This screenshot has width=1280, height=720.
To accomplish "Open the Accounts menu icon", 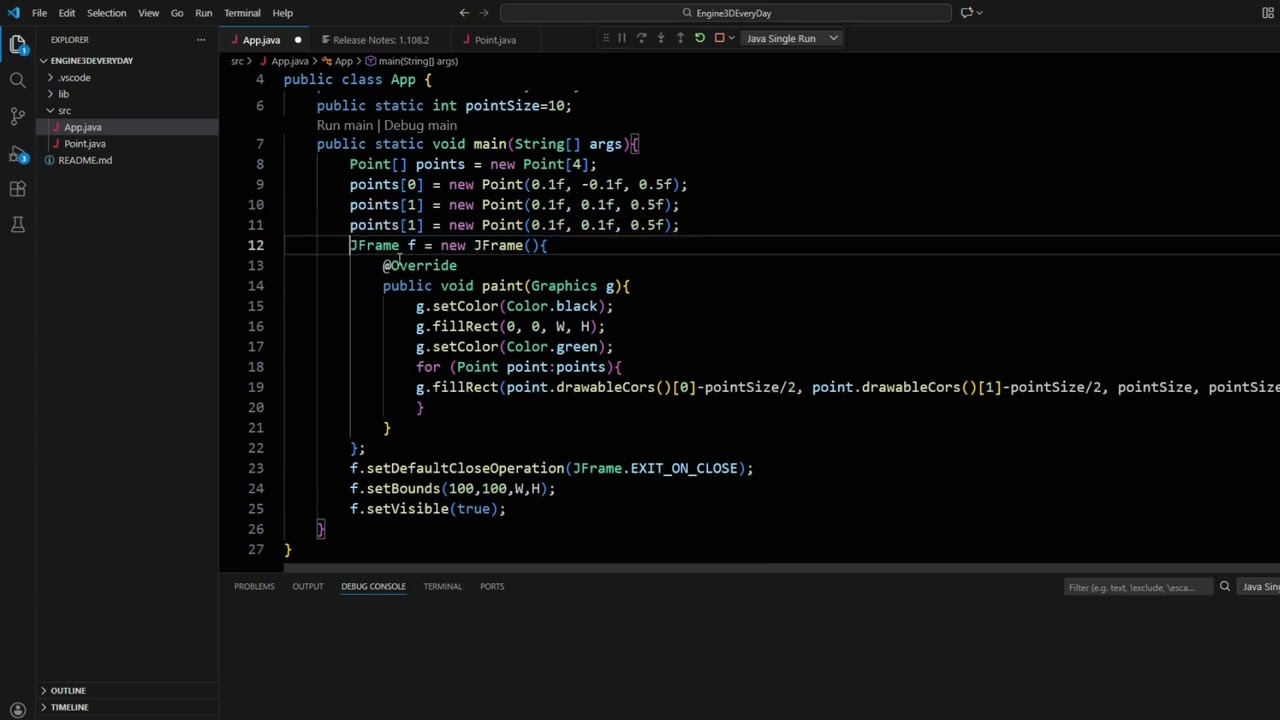I will (18, 711).
